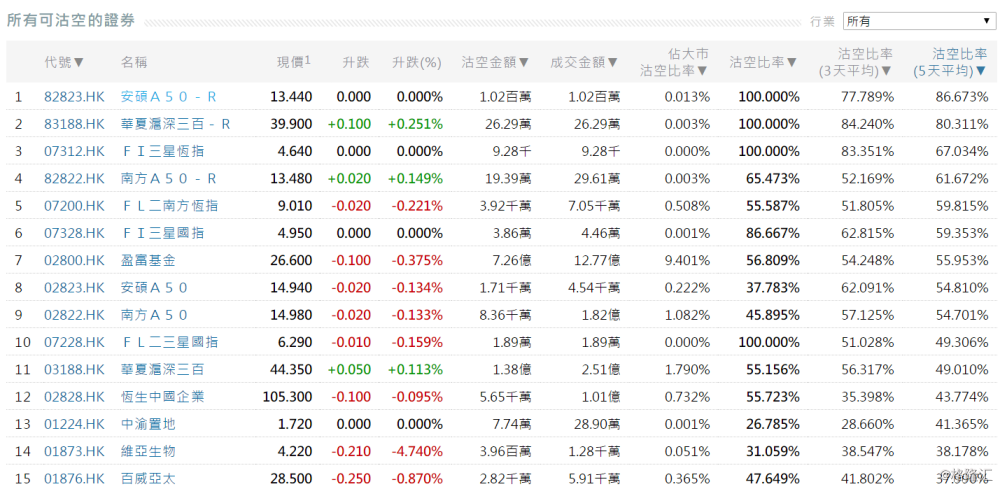Open stock code 01876.HK link
This screenshot has width=1000, height=489.
click(74, 478)
